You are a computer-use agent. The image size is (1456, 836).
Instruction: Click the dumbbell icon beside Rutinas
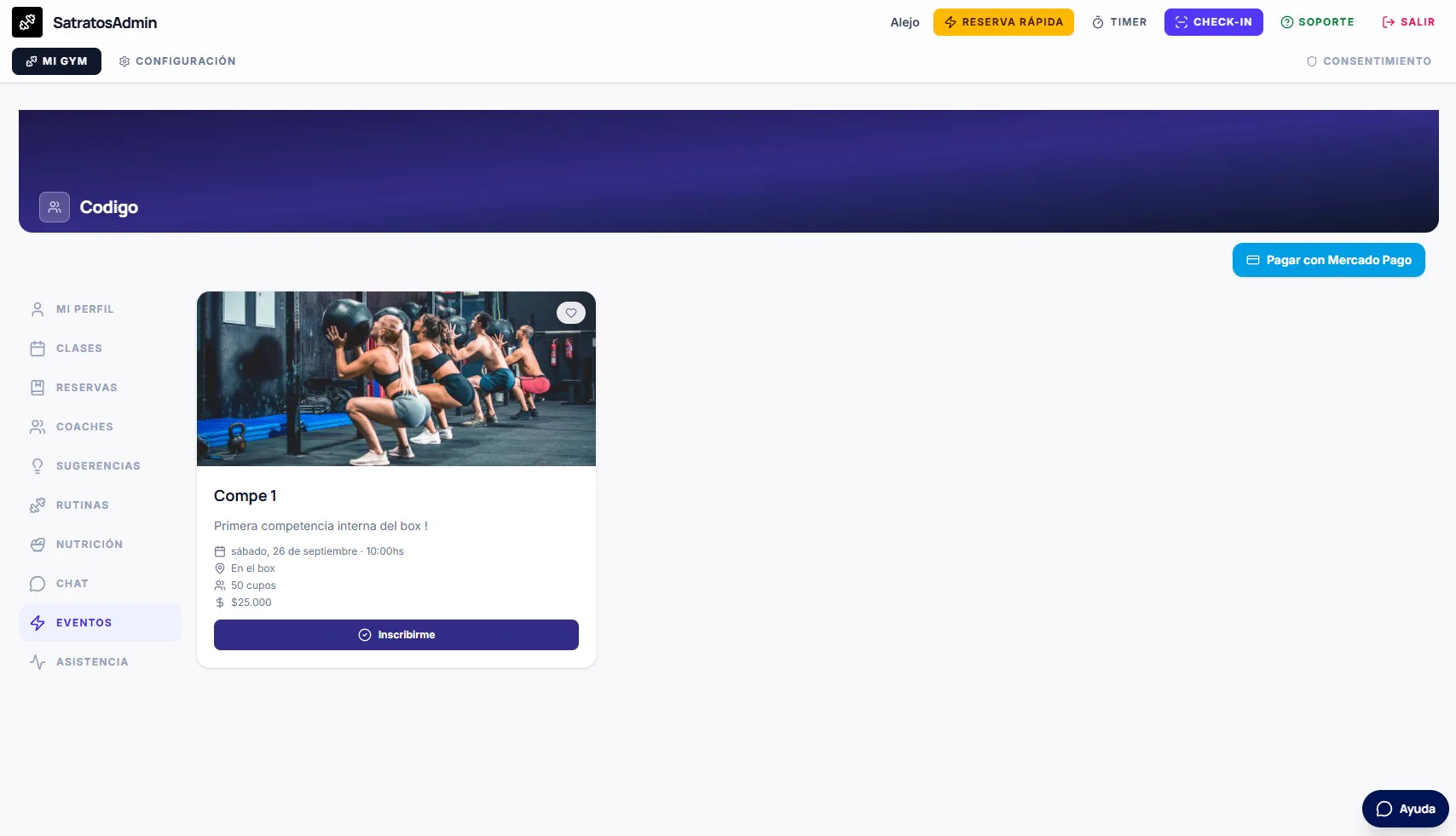38,505
